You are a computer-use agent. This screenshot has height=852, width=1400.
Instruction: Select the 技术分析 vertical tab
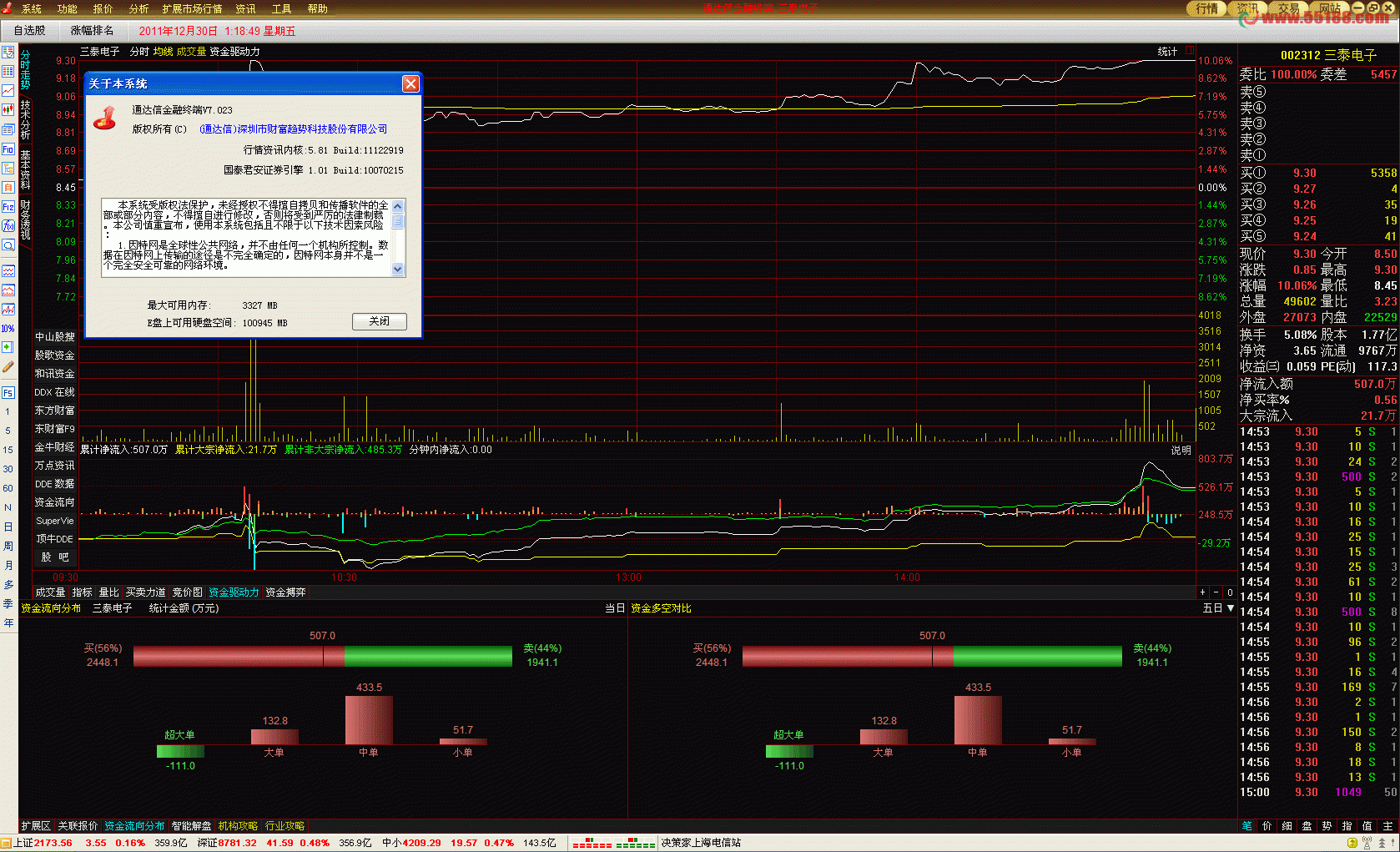tap(25, 120)
